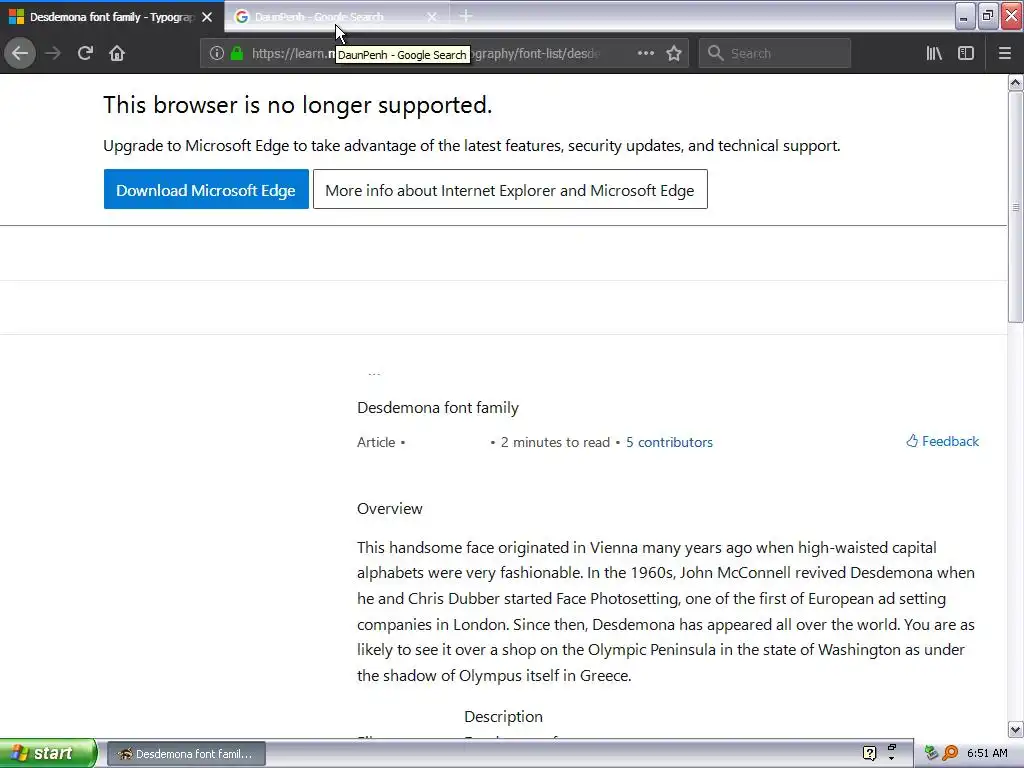1024x768 pixels.
Task: Close the Desdemona font family tab
Action: click(x=207, y=17)
